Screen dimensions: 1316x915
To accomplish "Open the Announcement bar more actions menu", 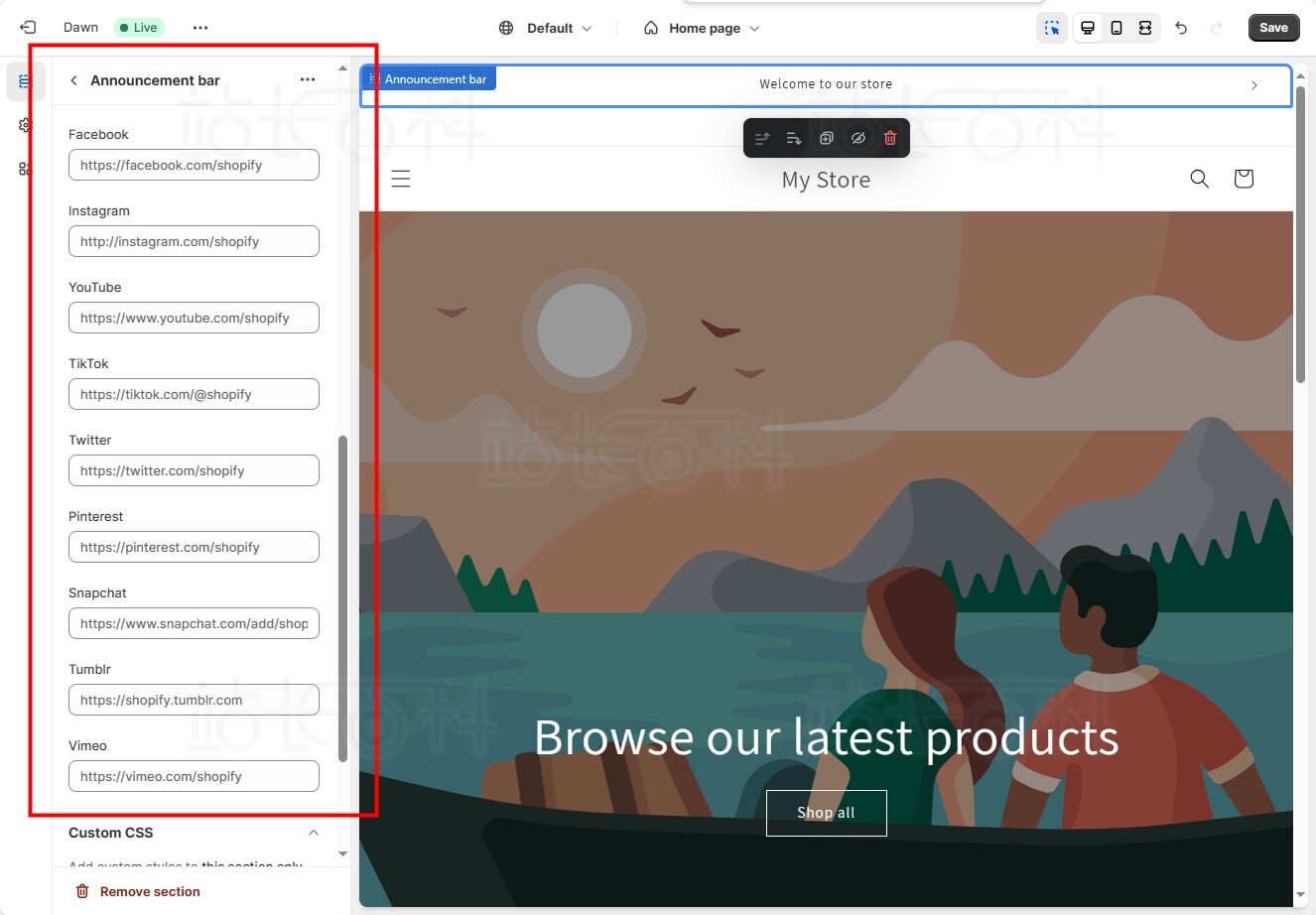I will tap(308, 79).
